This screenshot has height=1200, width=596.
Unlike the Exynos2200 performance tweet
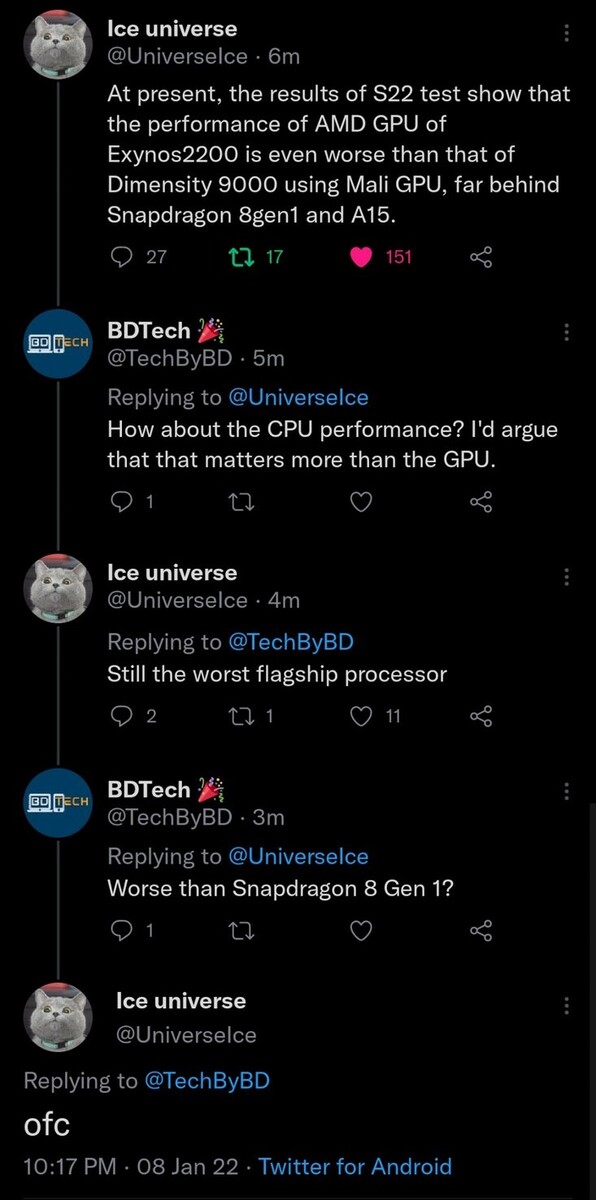point(362,256)
